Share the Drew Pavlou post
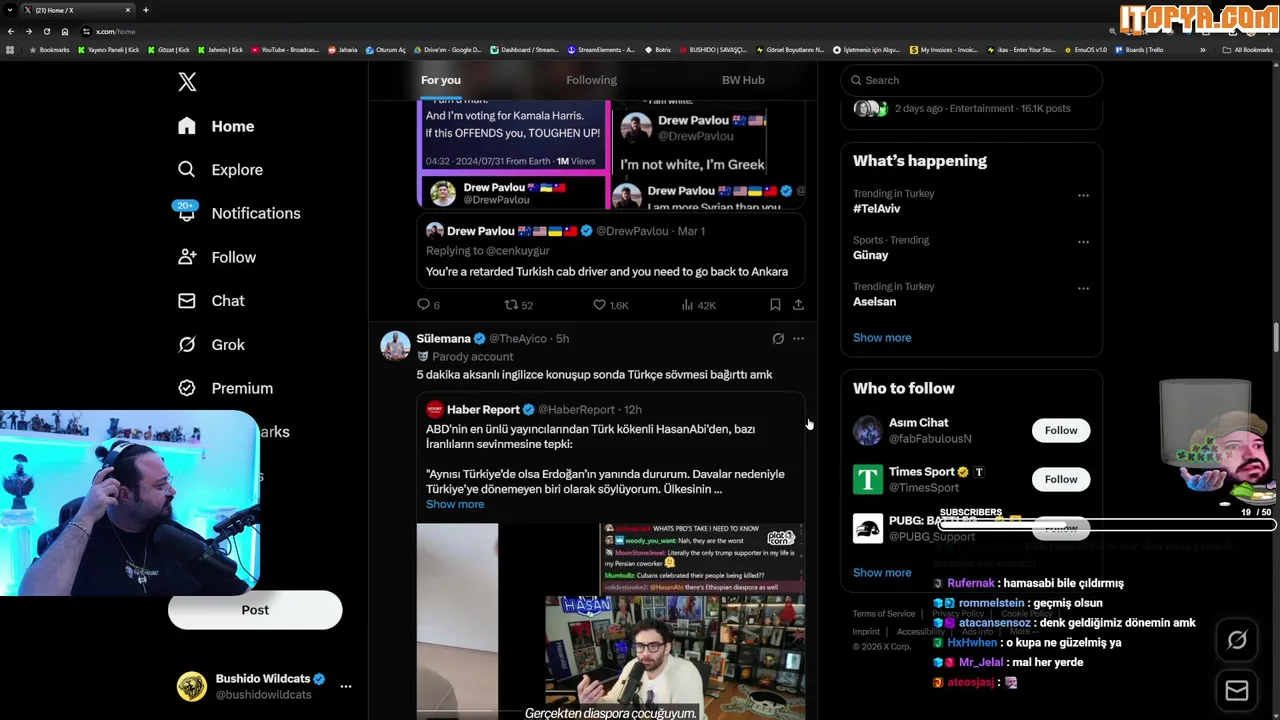 (x=798, y=305)
